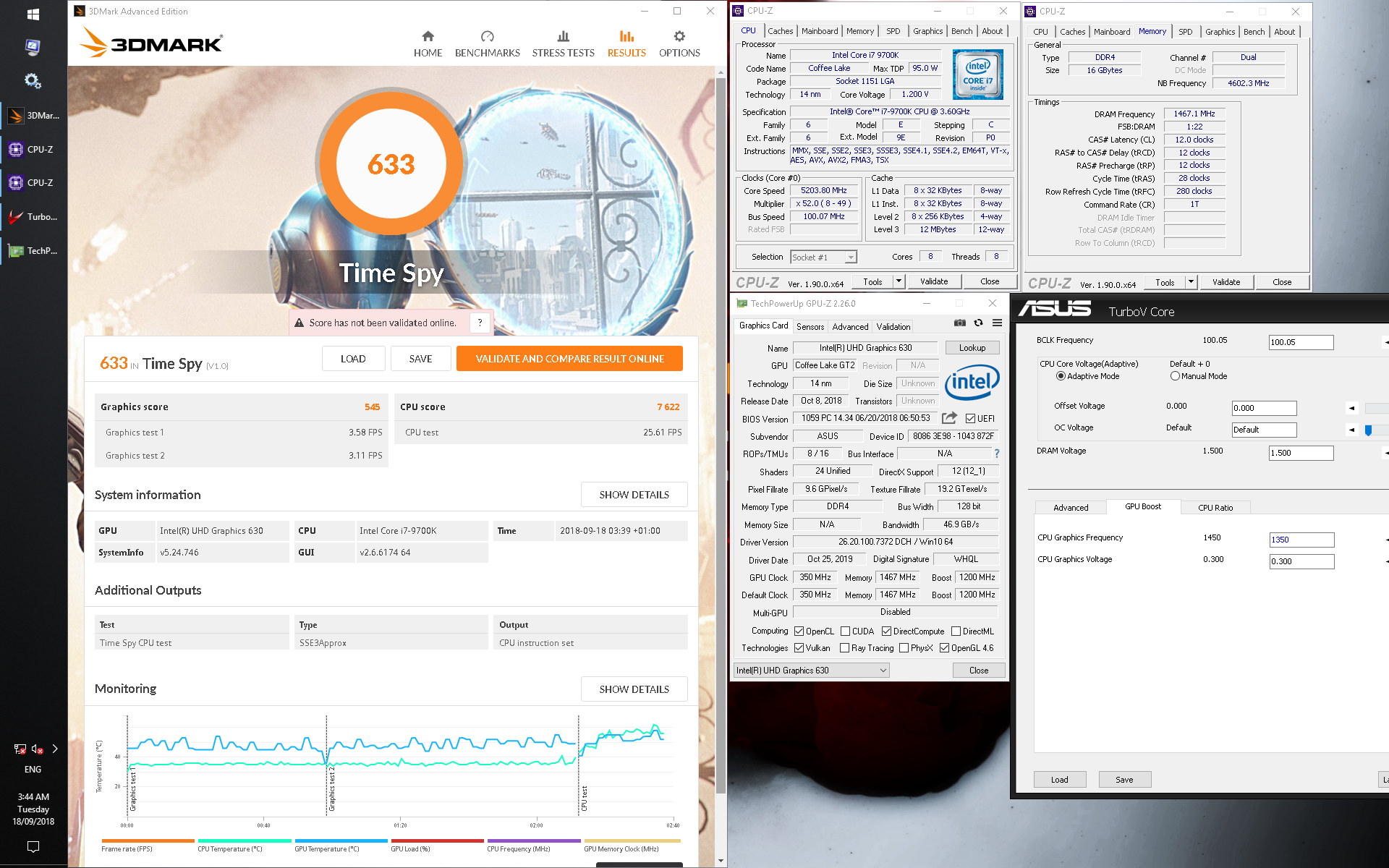The height and width of the screenshot is (868, 1389).
Task: Open Socket #1 selection dropdown in CPU-Z
Action: point(823,257)
